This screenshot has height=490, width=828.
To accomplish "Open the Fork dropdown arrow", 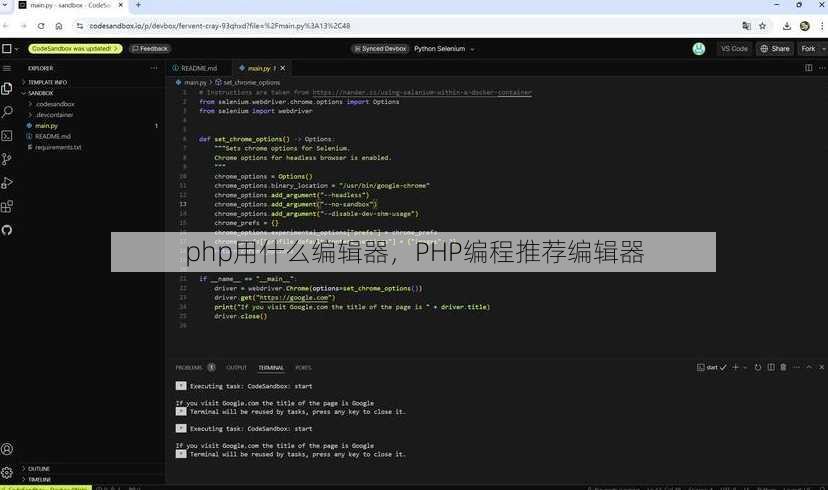I will click(x=824, y=49).
